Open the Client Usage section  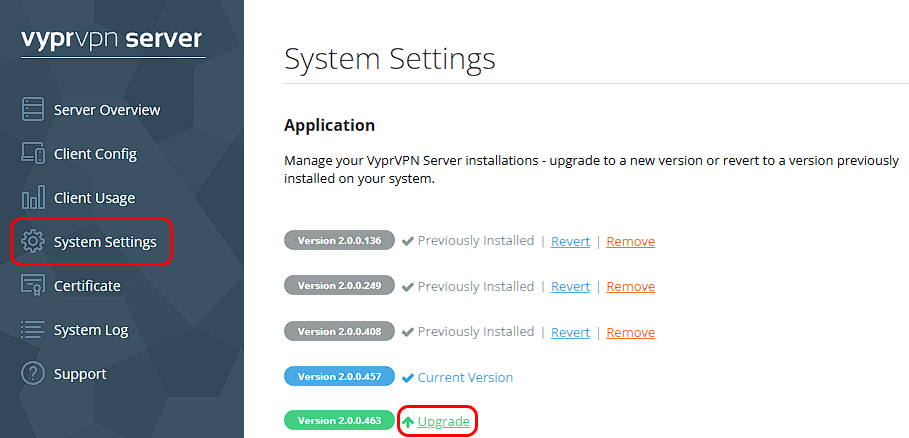[94, 198]
